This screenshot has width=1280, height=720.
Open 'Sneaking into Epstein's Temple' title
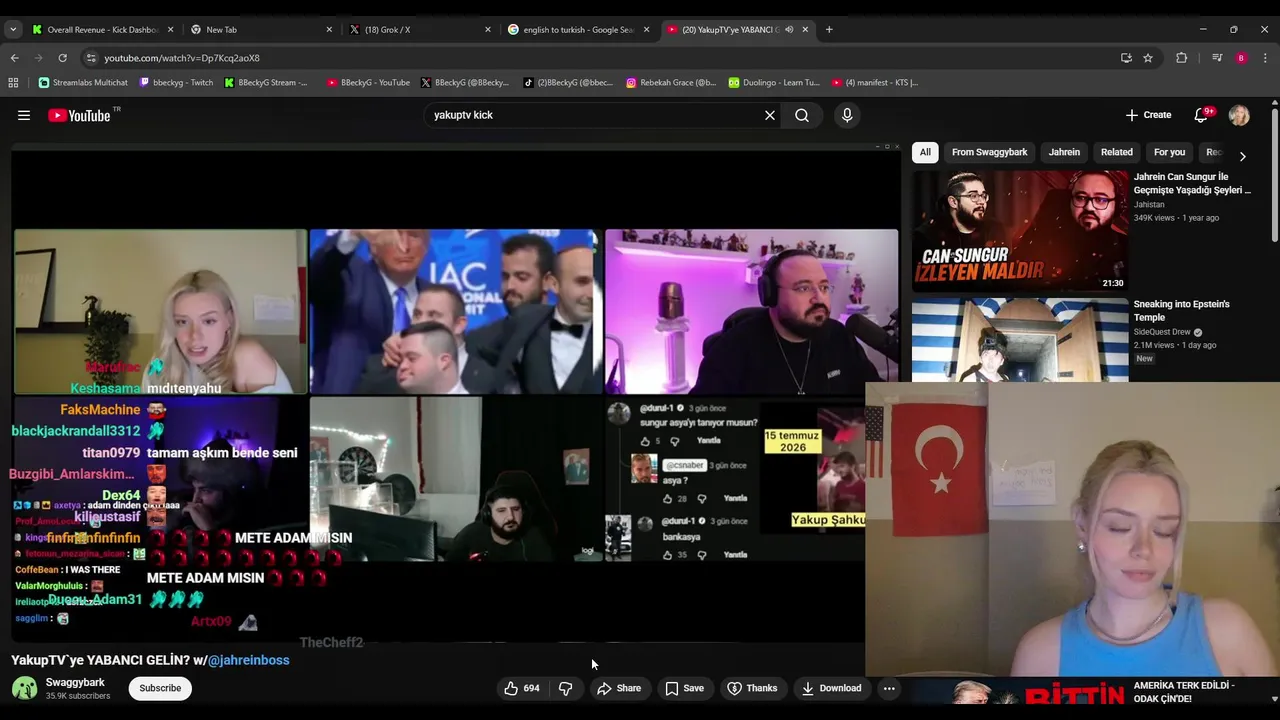[x=1182, y=310]
